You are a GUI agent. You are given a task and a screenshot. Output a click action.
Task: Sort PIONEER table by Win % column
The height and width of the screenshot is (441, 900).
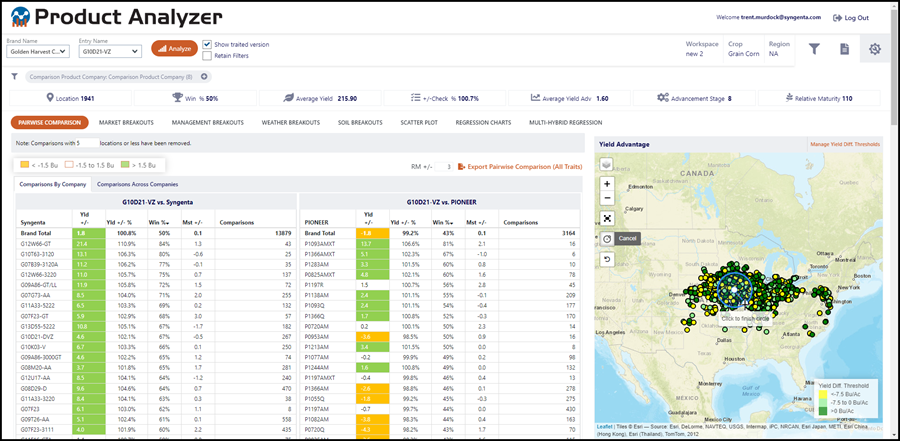pyautogui.click(x=442, y=222)
